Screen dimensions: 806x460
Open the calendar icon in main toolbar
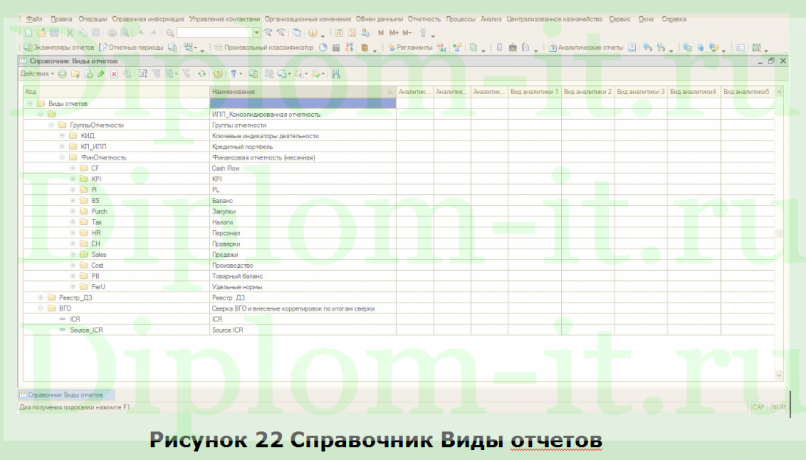(352, 33)
